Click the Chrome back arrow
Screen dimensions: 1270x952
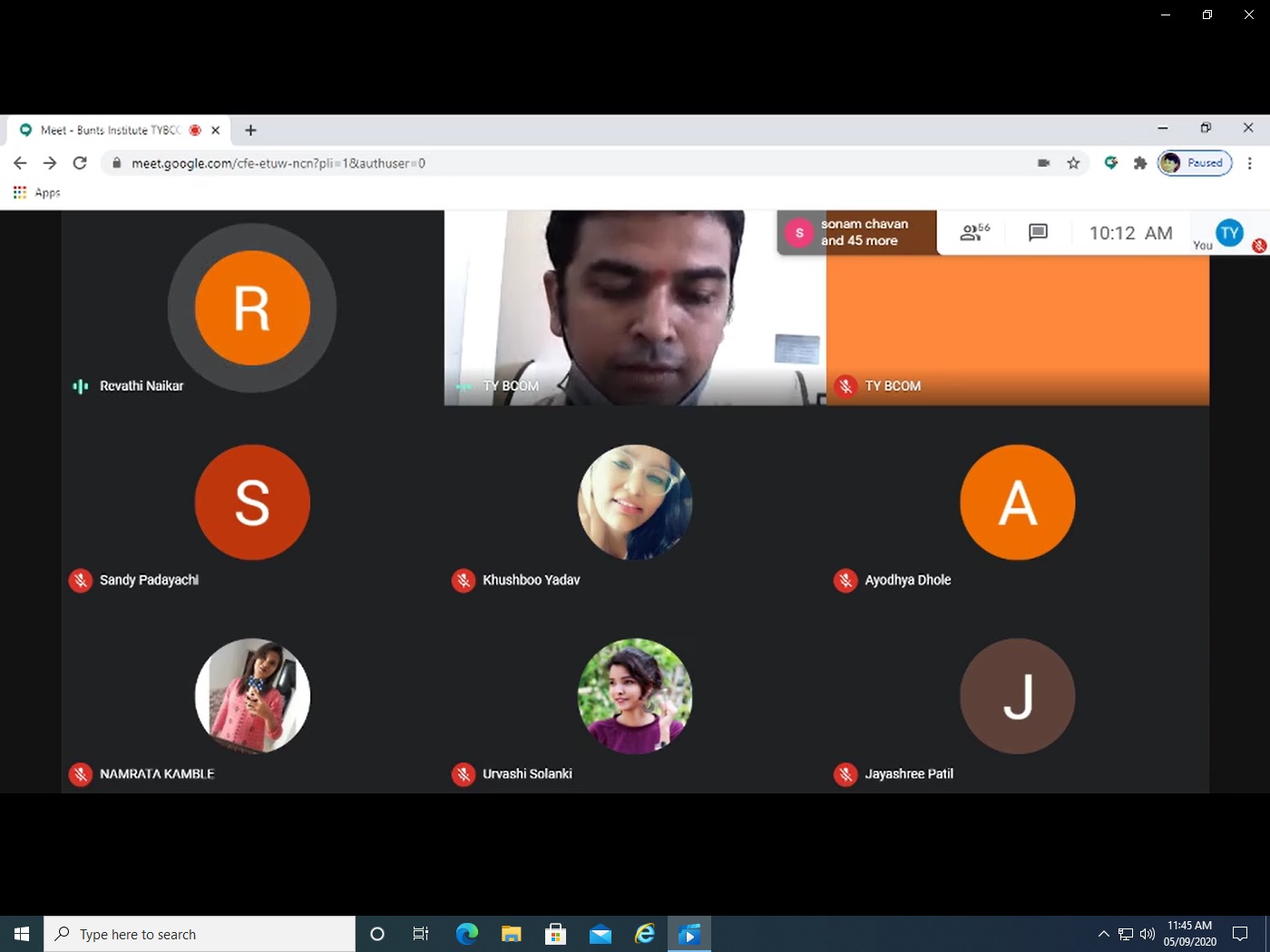(20, 163)
